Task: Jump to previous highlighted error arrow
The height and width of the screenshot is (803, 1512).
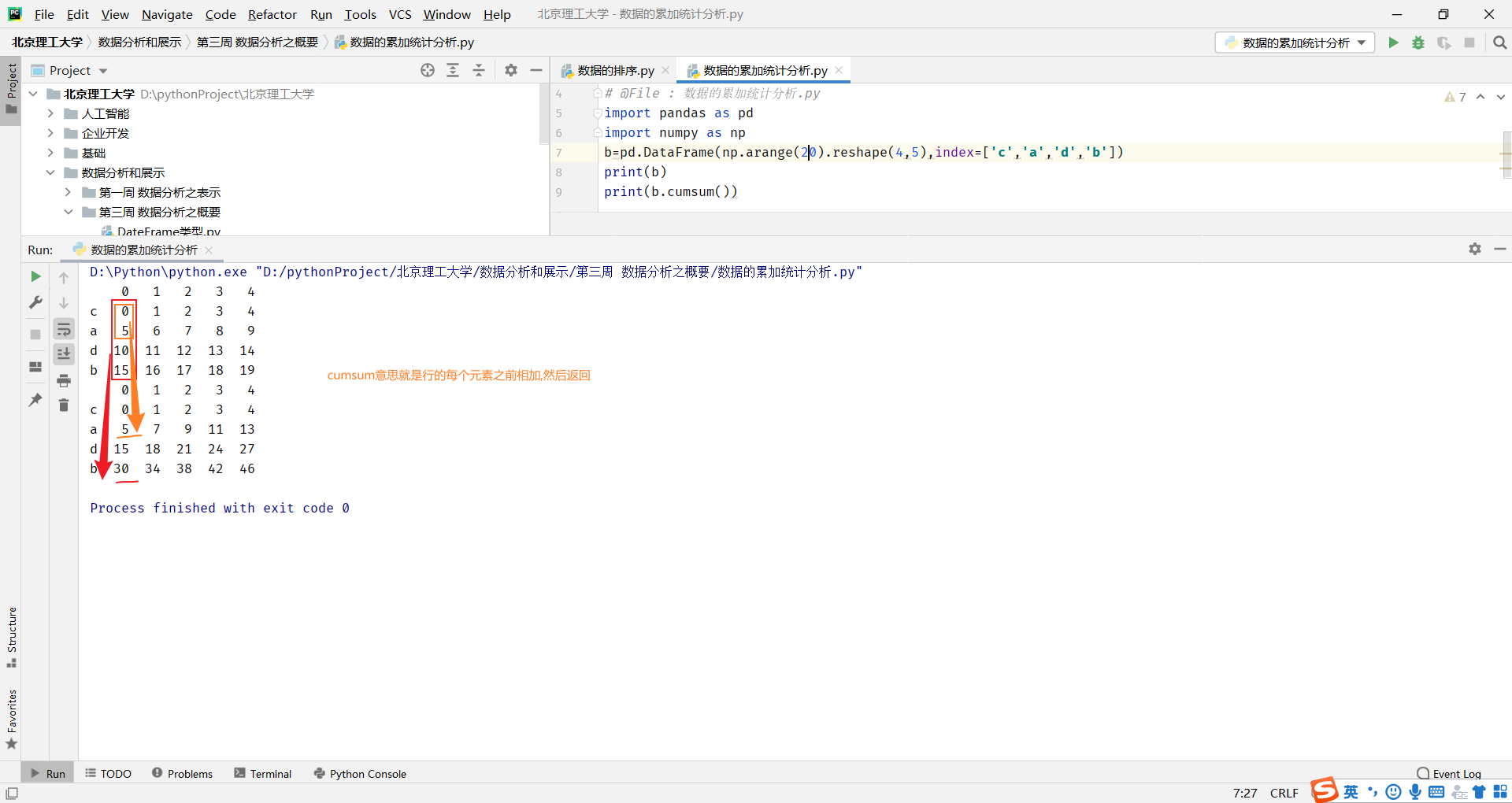Action: click(1480, 97)
